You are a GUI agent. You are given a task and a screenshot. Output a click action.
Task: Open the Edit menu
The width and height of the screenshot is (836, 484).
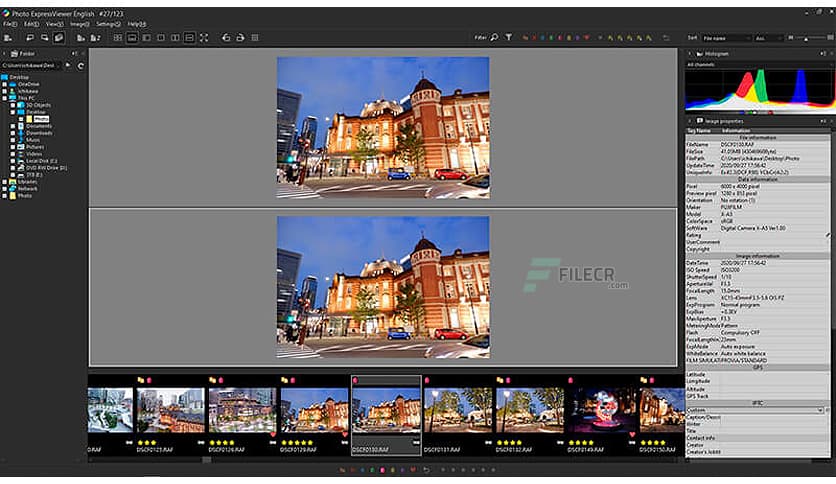(31, 24)
